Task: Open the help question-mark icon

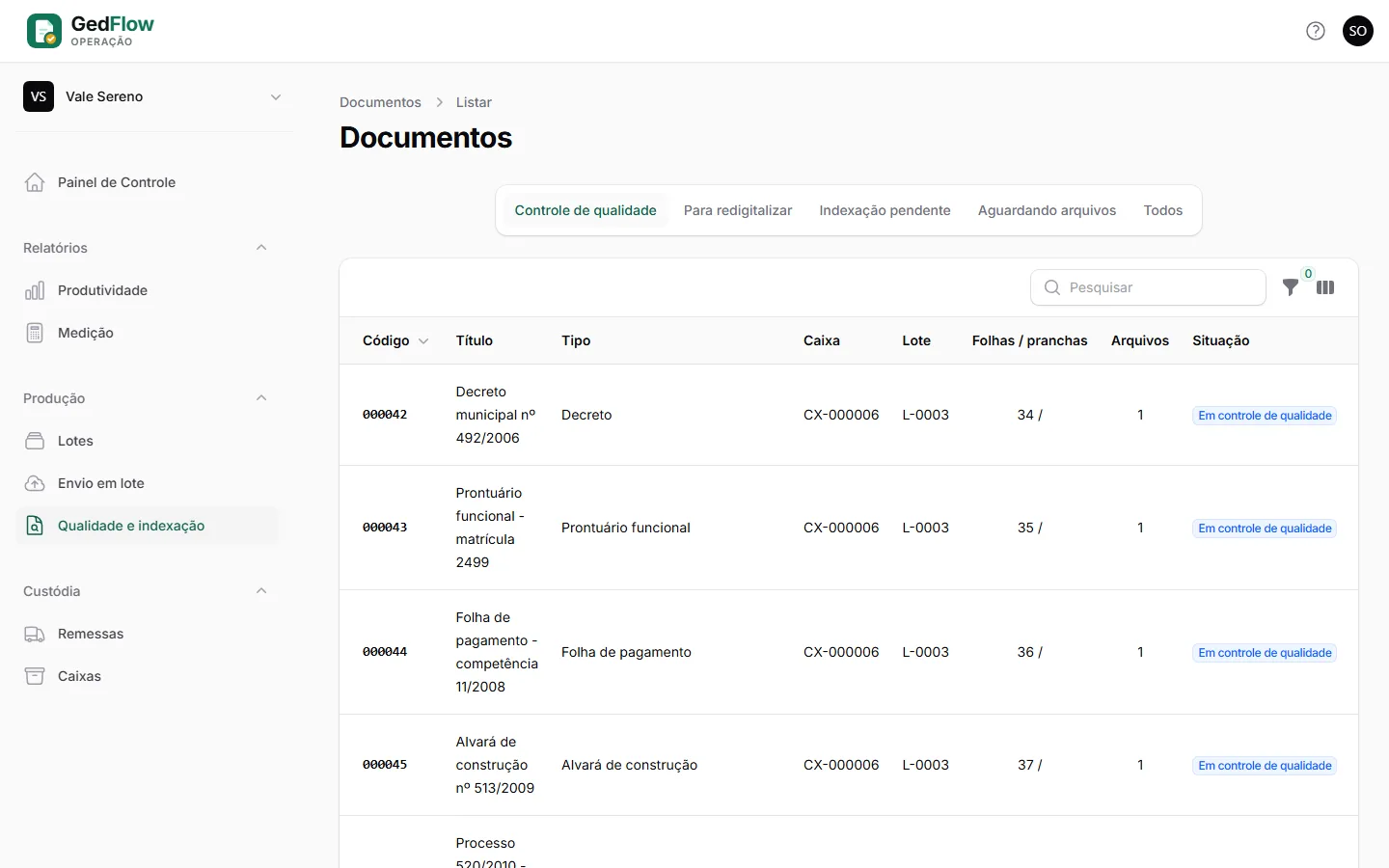Action: click(1316, 31)
